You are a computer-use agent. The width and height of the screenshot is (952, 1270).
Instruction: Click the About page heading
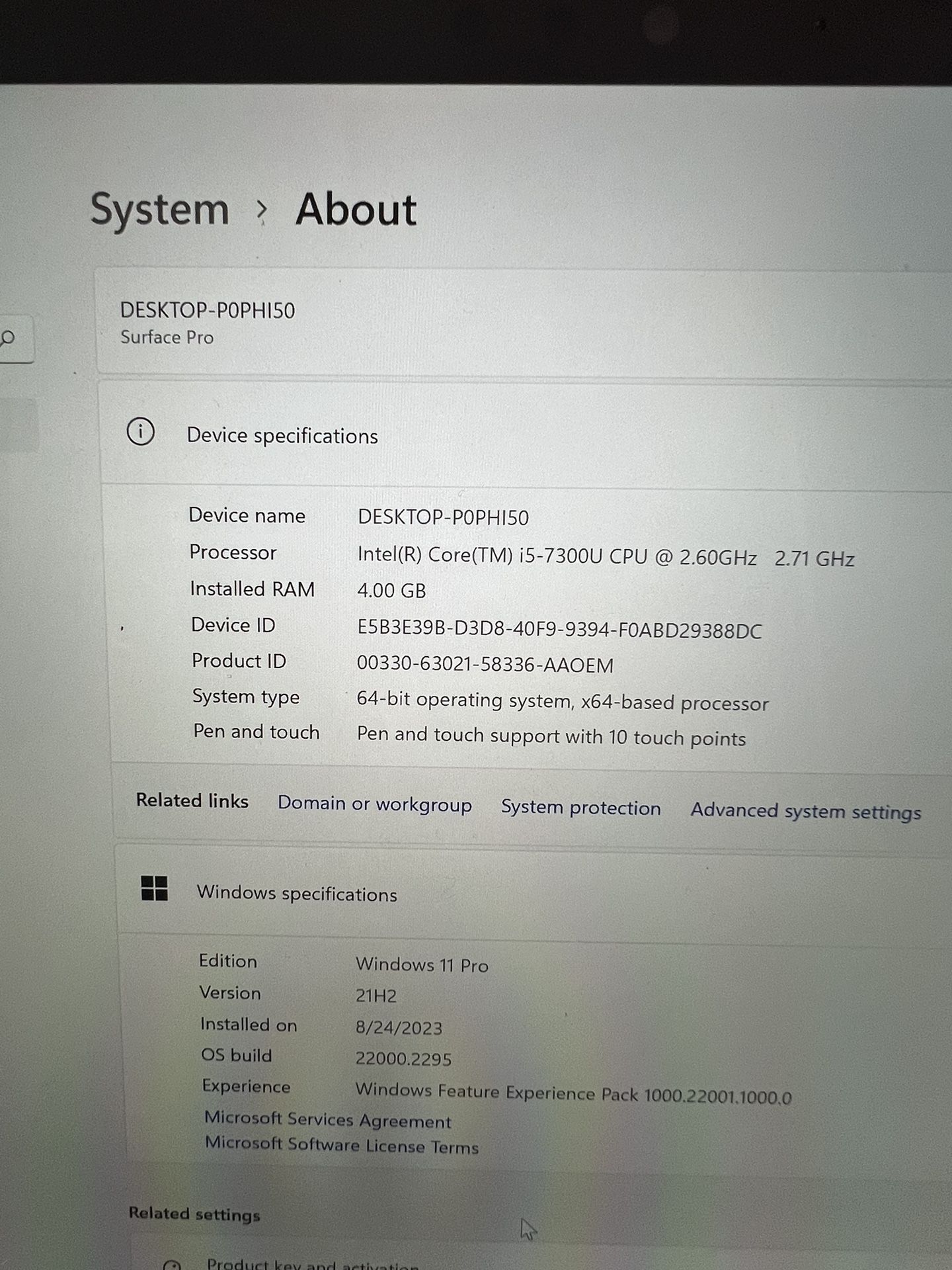356,210
